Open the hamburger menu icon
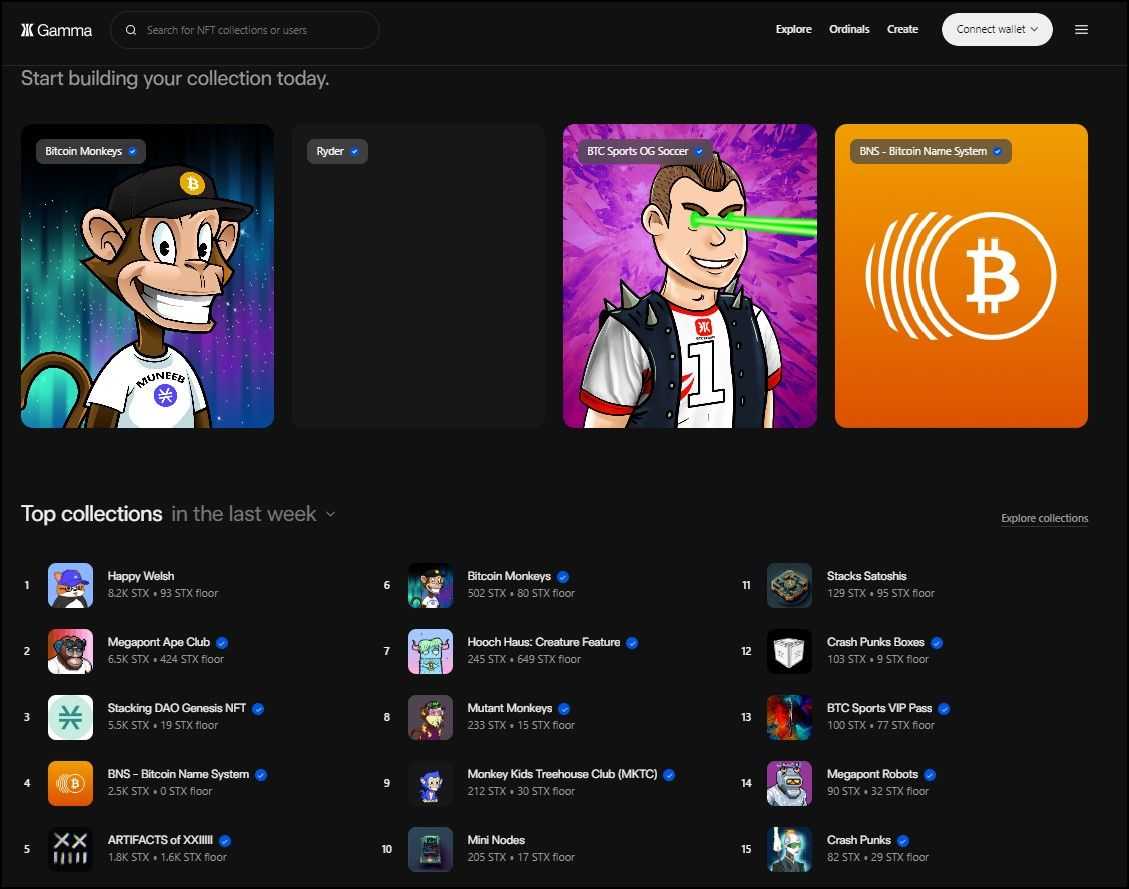This screenshot has width=1129, height=889. point(1081,30)
